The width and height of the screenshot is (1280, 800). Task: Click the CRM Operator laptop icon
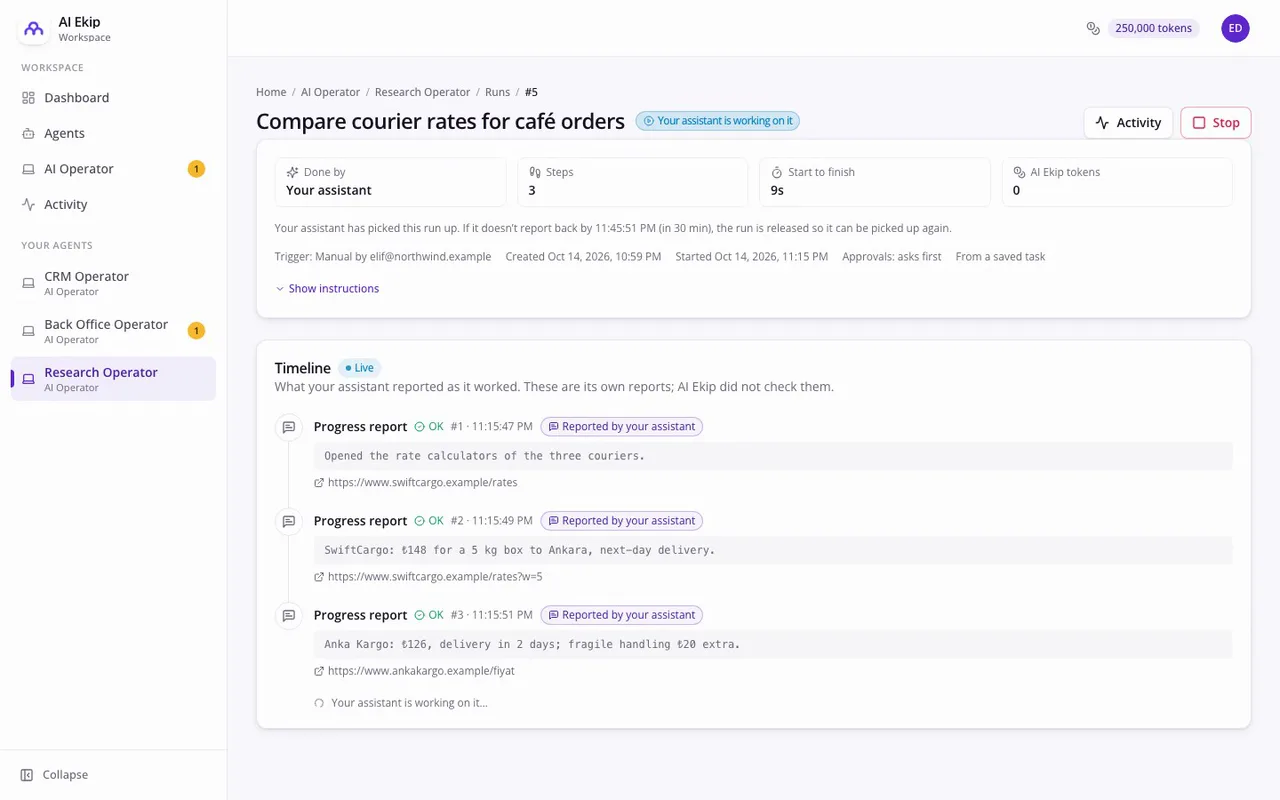28,283
